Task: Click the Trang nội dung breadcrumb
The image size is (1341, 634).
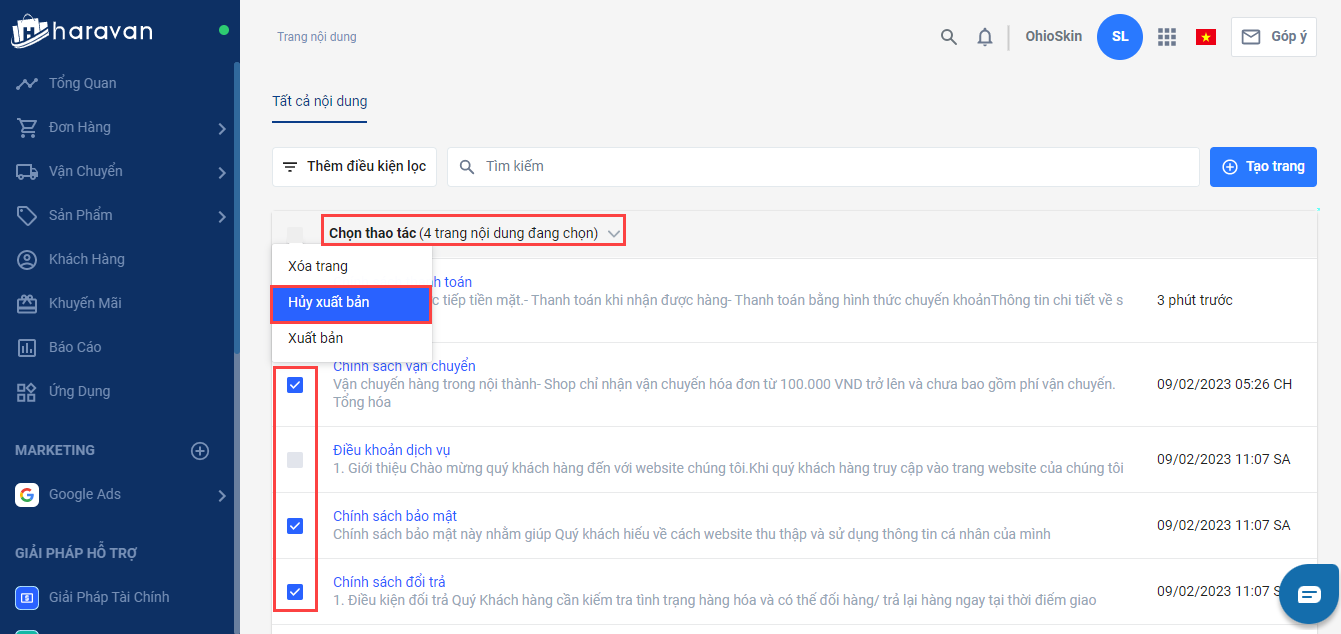Action: click(x=317, y=37)
